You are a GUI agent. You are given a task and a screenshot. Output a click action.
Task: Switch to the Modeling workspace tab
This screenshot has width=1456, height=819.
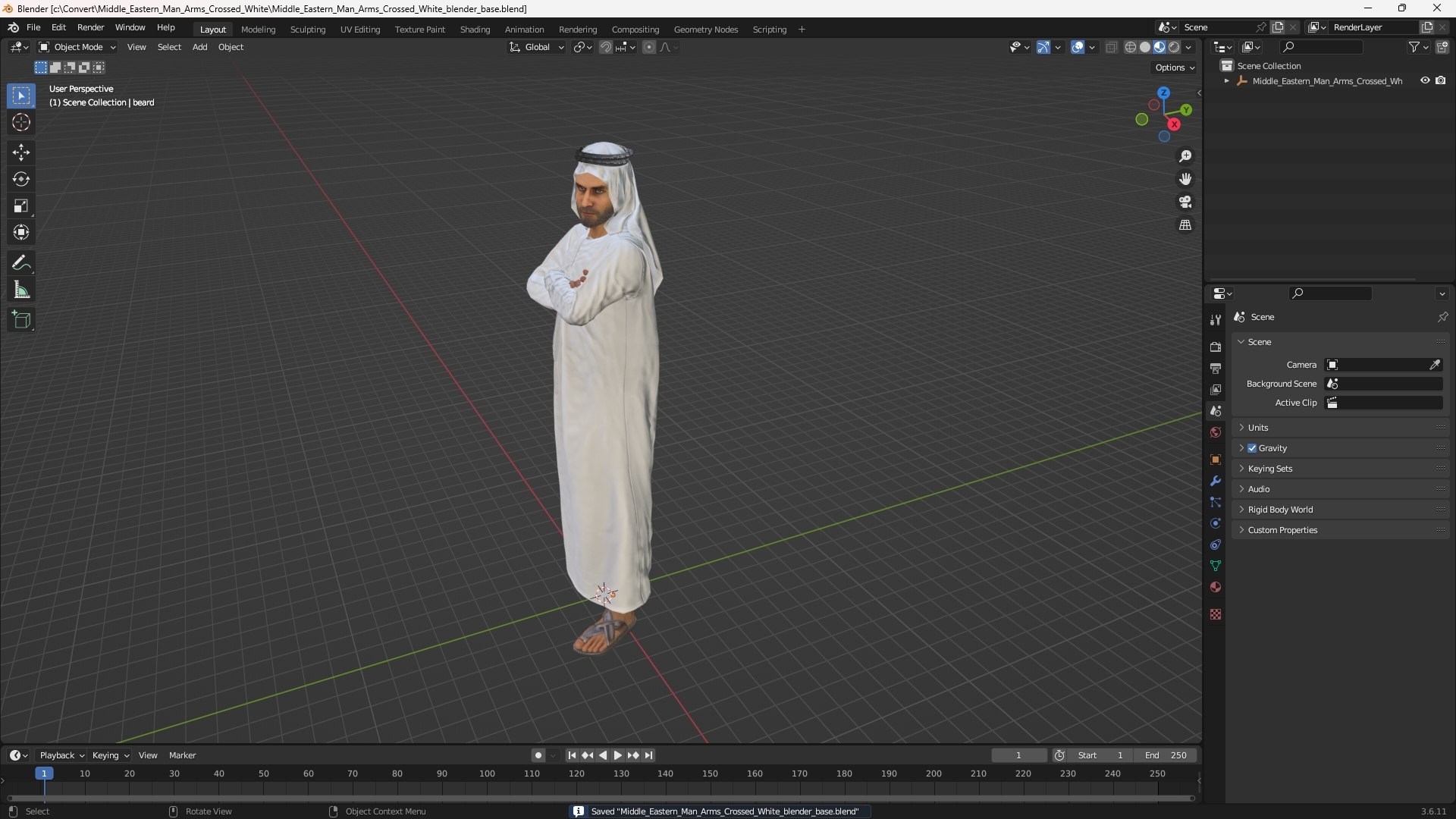(258, 30)
